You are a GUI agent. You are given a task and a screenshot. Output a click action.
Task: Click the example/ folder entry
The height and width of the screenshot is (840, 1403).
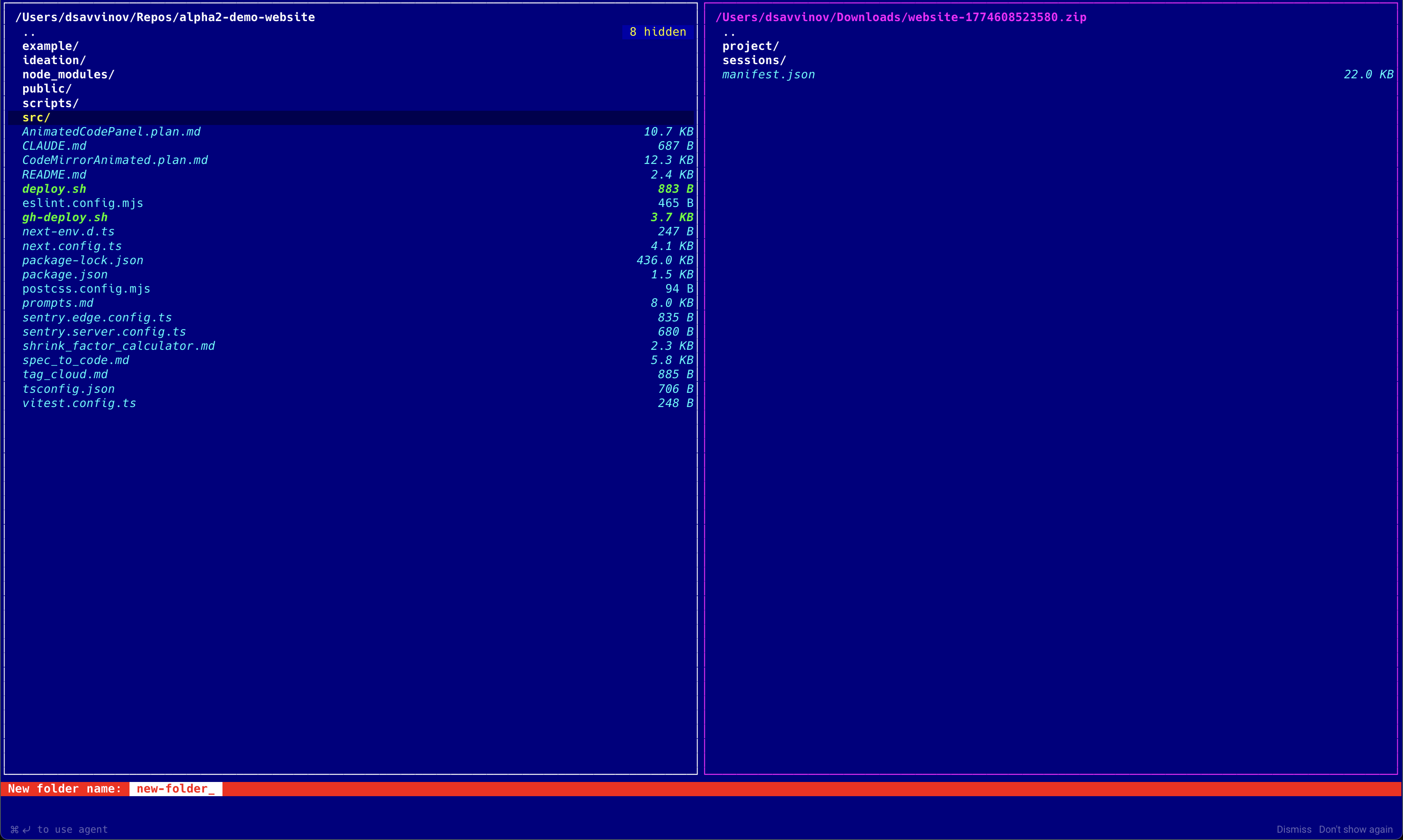pos(50,46)
